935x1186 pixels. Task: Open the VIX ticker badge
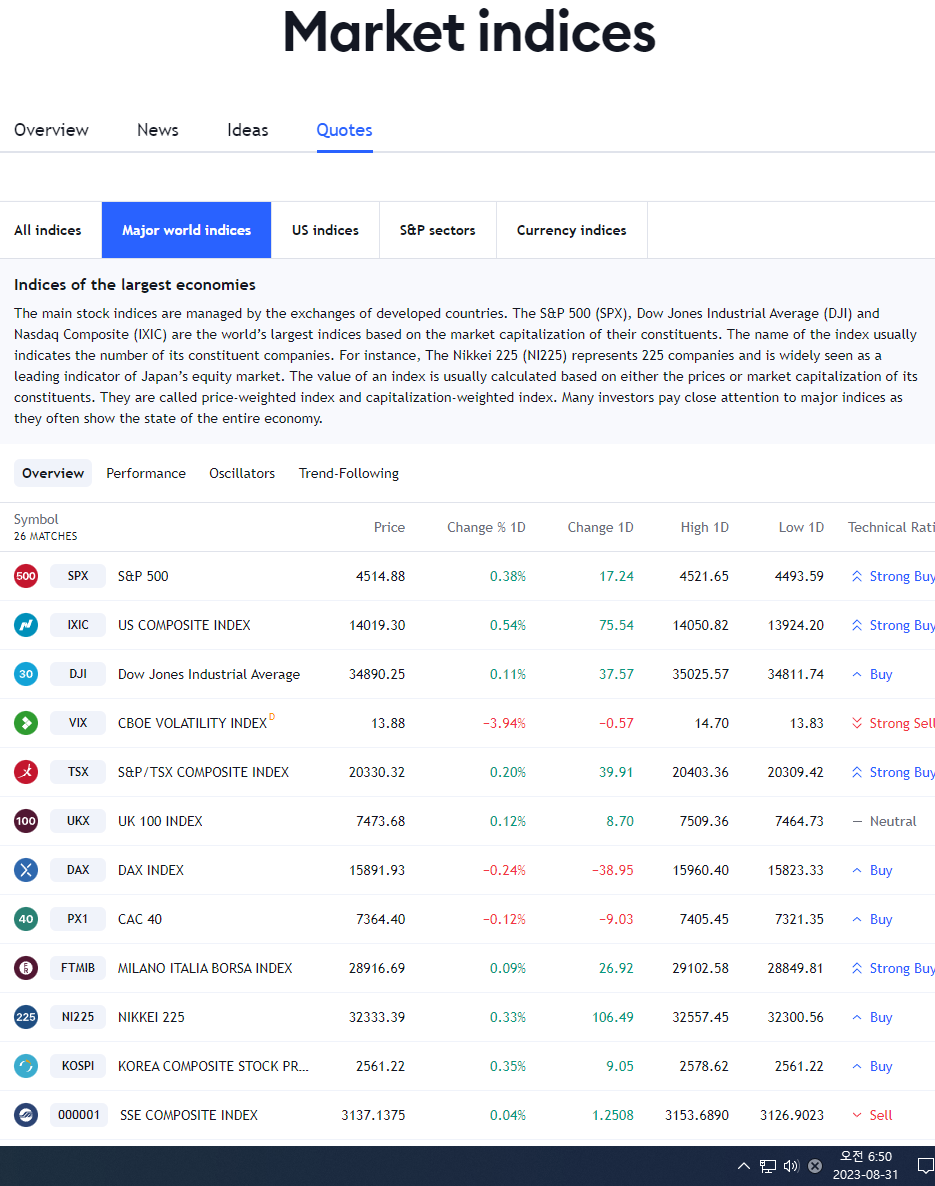click(78, 723)
